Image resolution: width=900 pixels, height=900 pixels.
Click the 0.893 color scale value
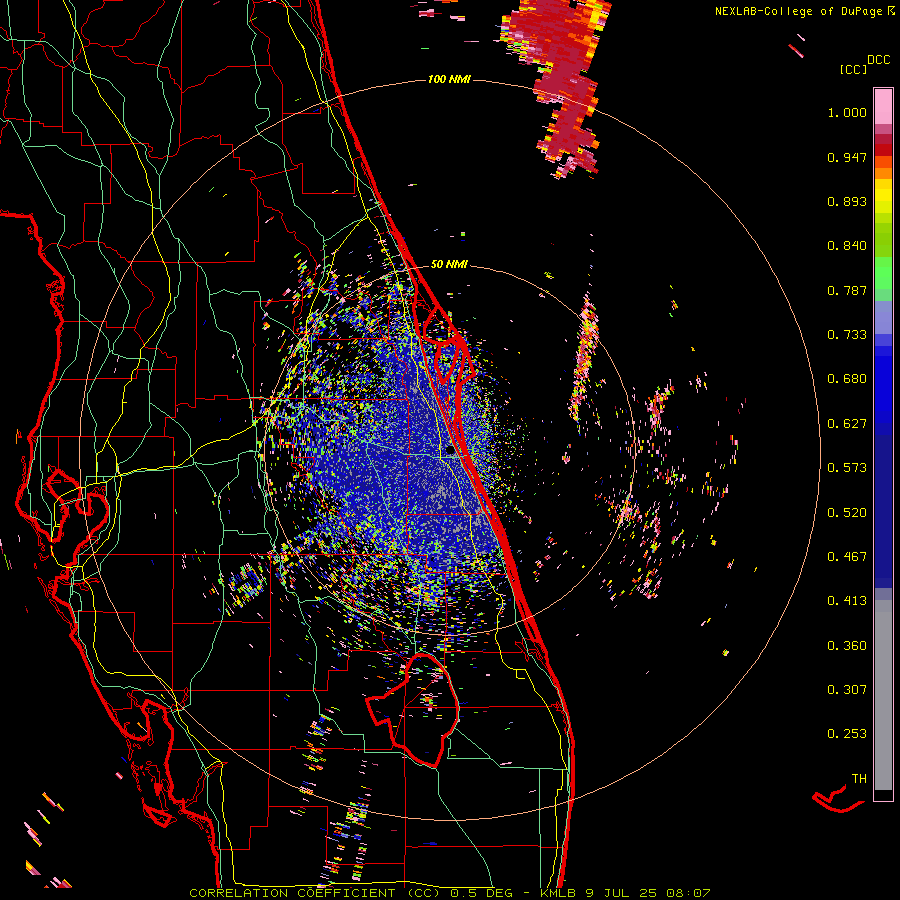click(x=847, y=201)
